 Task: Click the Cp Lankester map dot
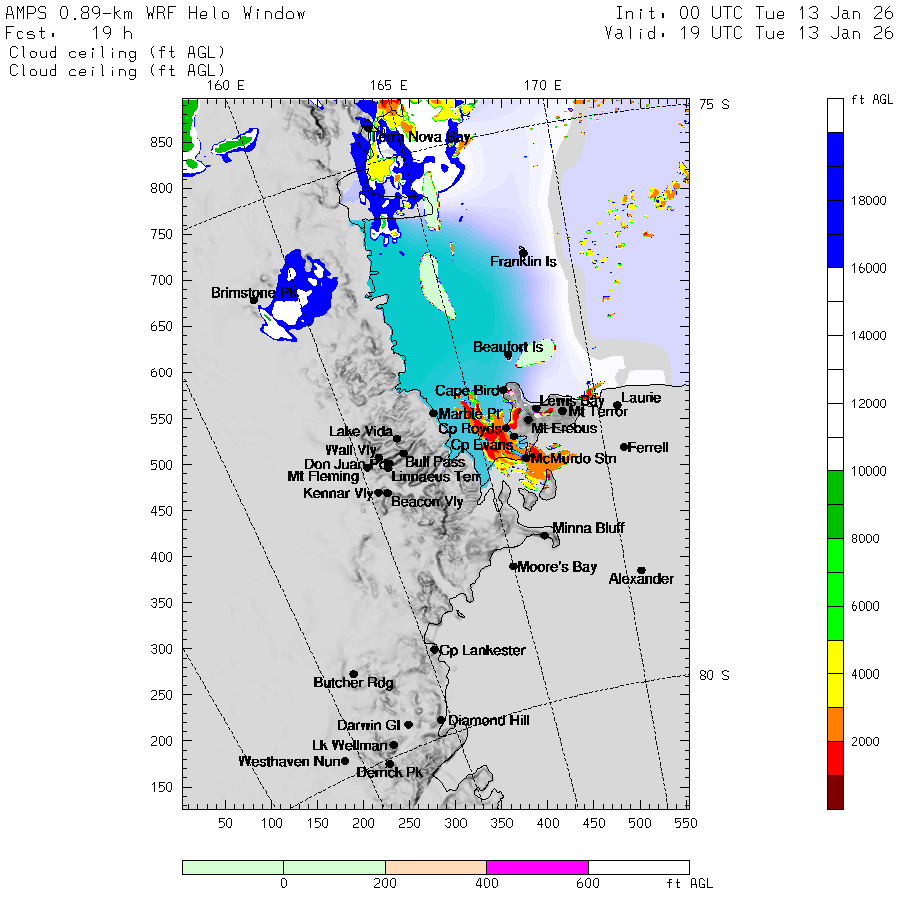coord(434,649)
